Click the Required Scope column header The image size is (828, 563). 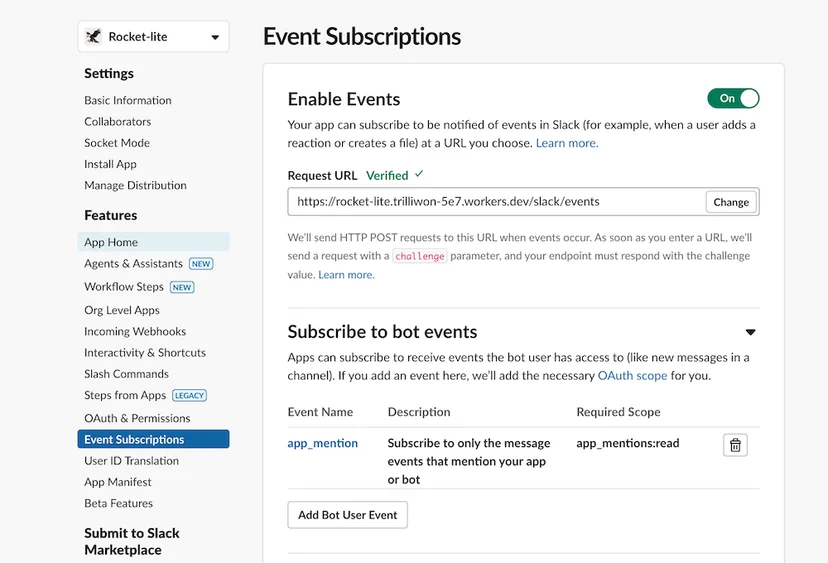[x=618, y=412]
